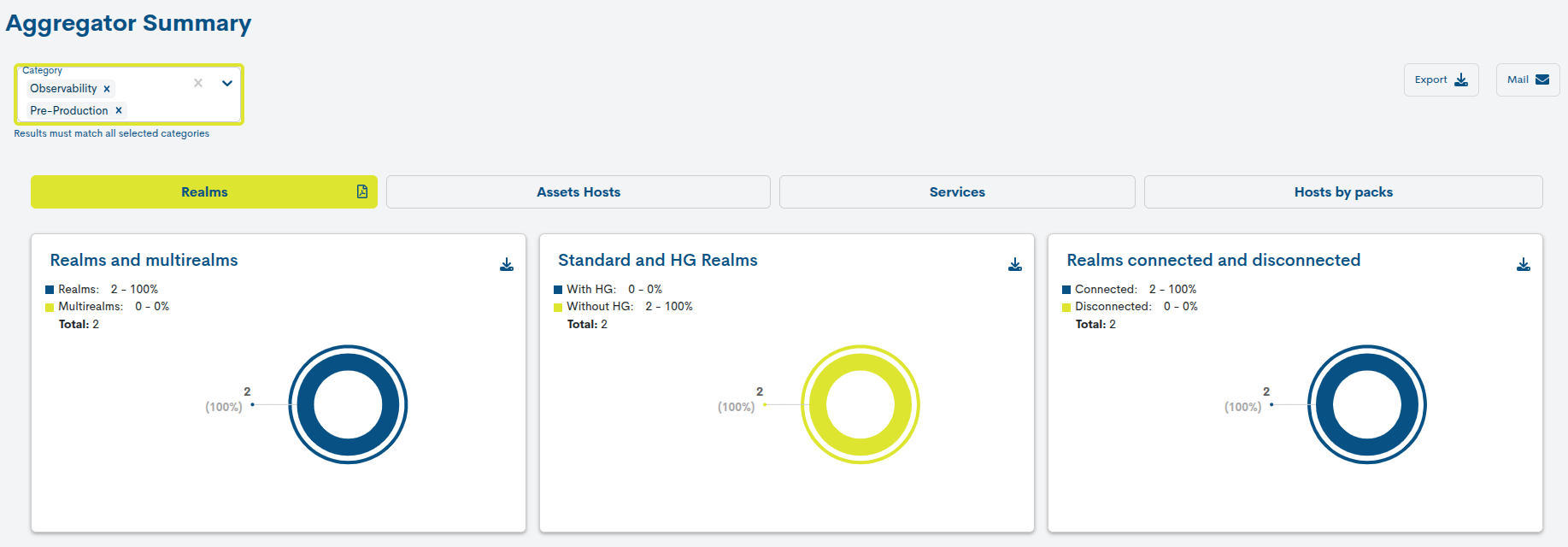The image size is (1568, 547).
Task: Switch to the Assets Hosts tab
Action: click(578, 192)
